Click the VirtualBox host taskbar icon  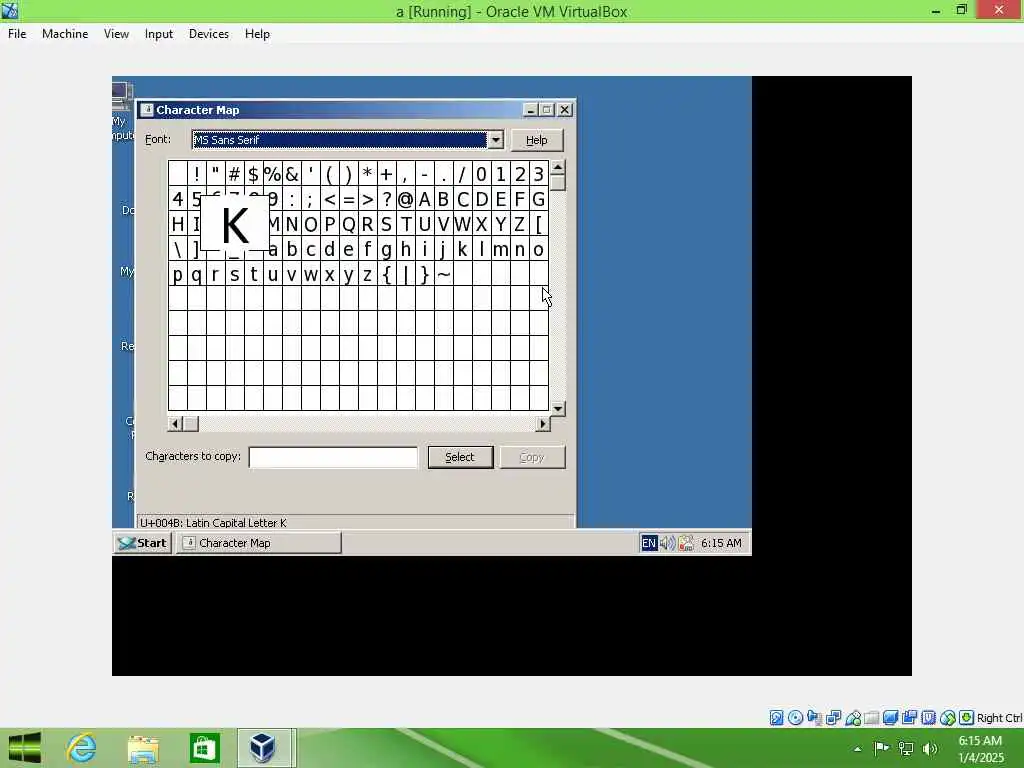click(263, 748)
